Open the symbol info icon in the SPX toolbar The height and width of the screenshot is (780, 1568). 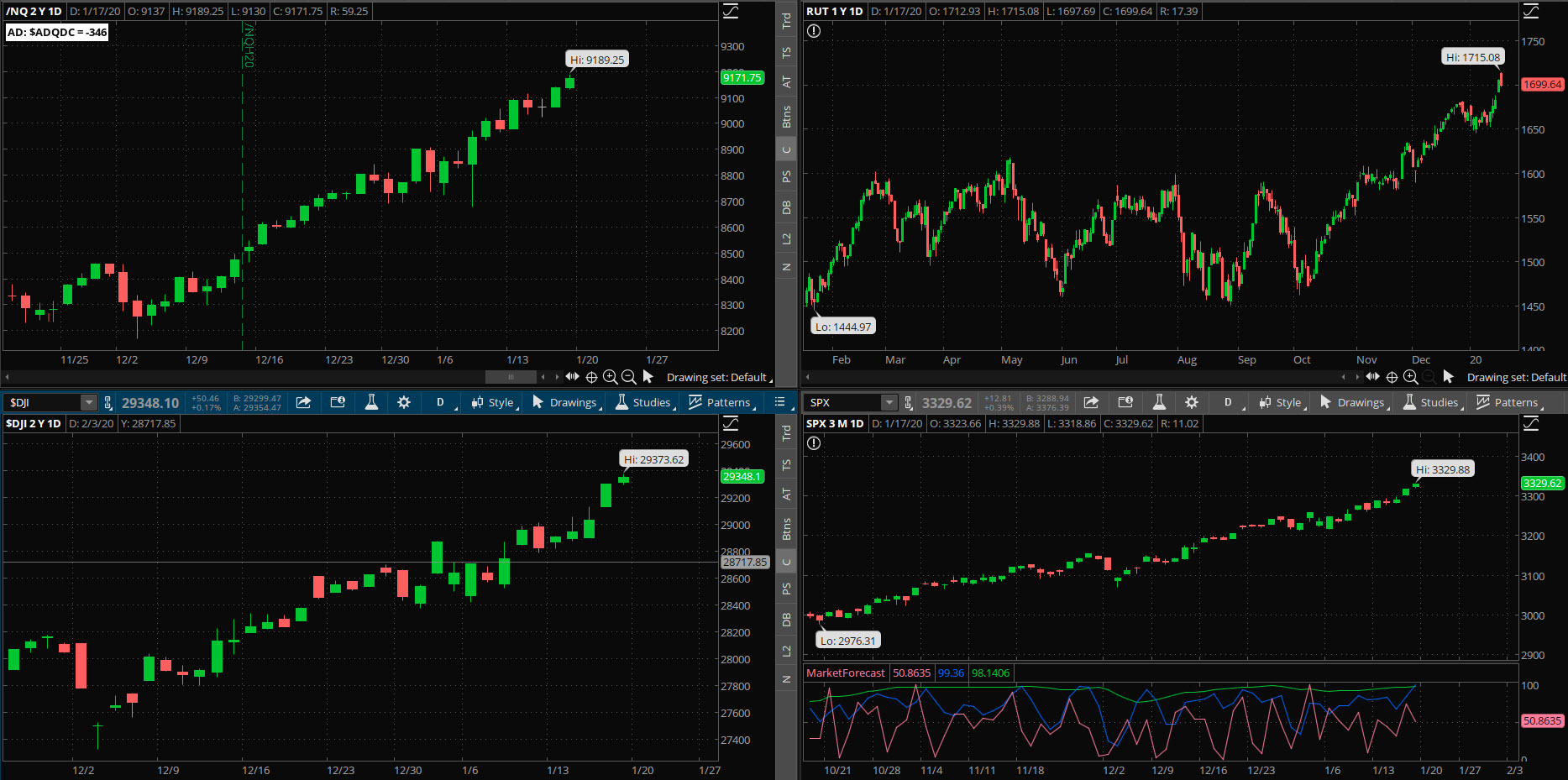(1125, 402)
